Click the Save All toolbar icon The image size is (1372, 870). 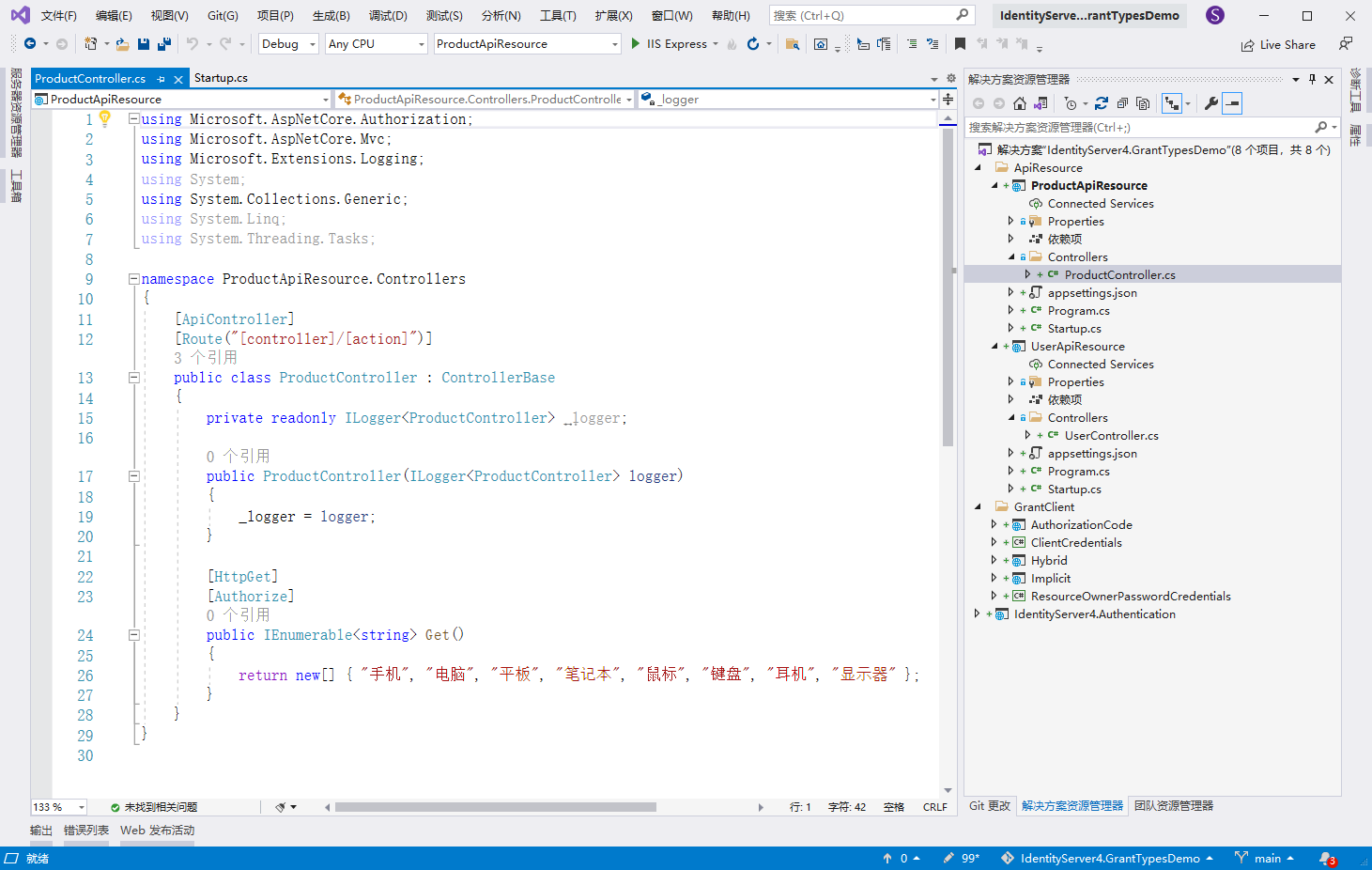164,44
